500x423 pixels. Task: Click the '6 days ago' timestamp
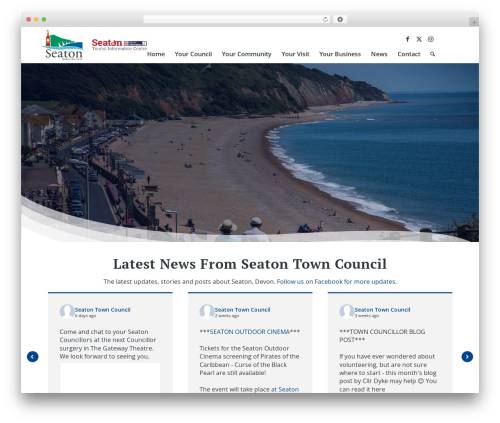pos(85,316)
